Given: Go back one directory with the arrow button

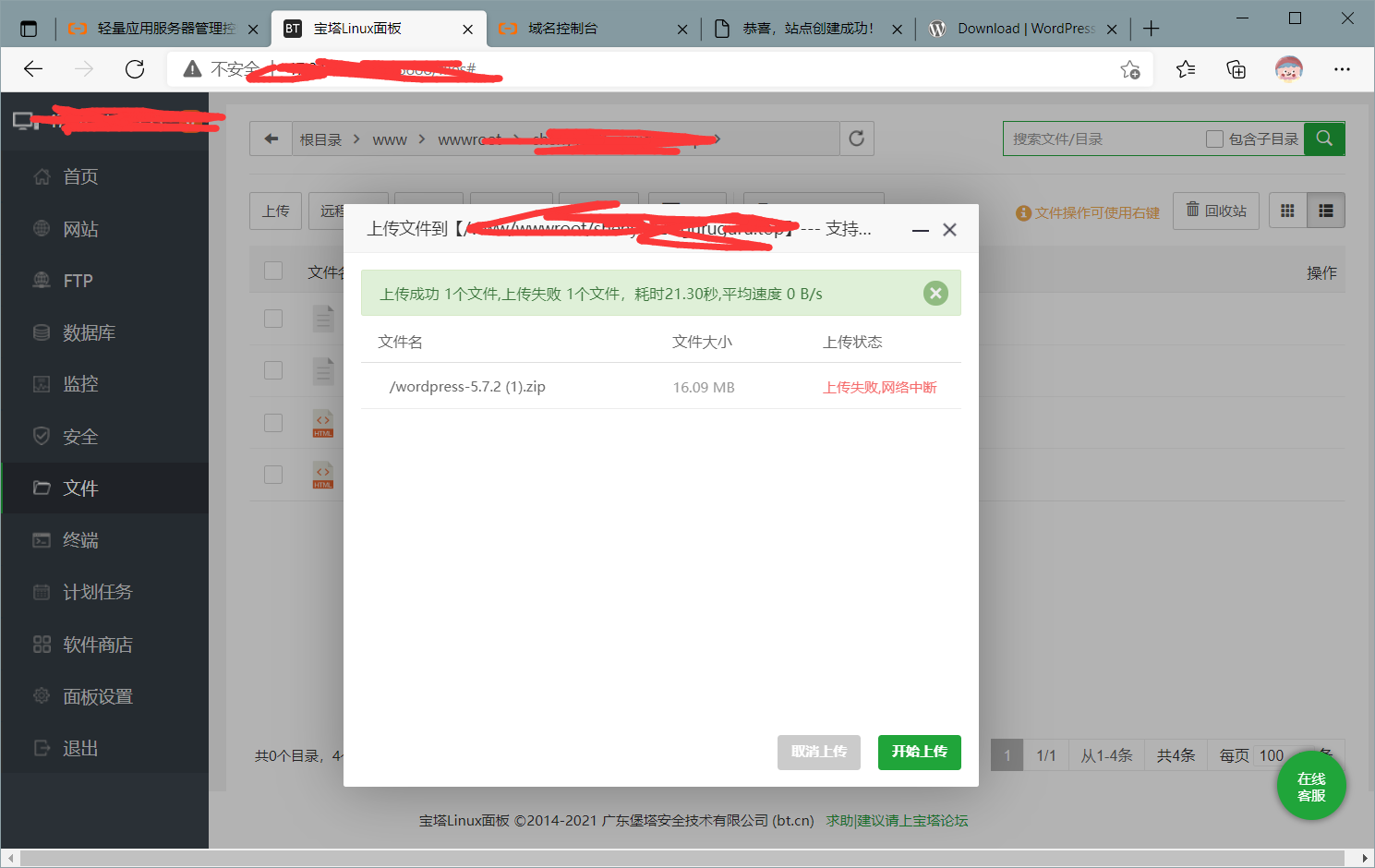Looking at the screenshot, I should pos(271,139).
